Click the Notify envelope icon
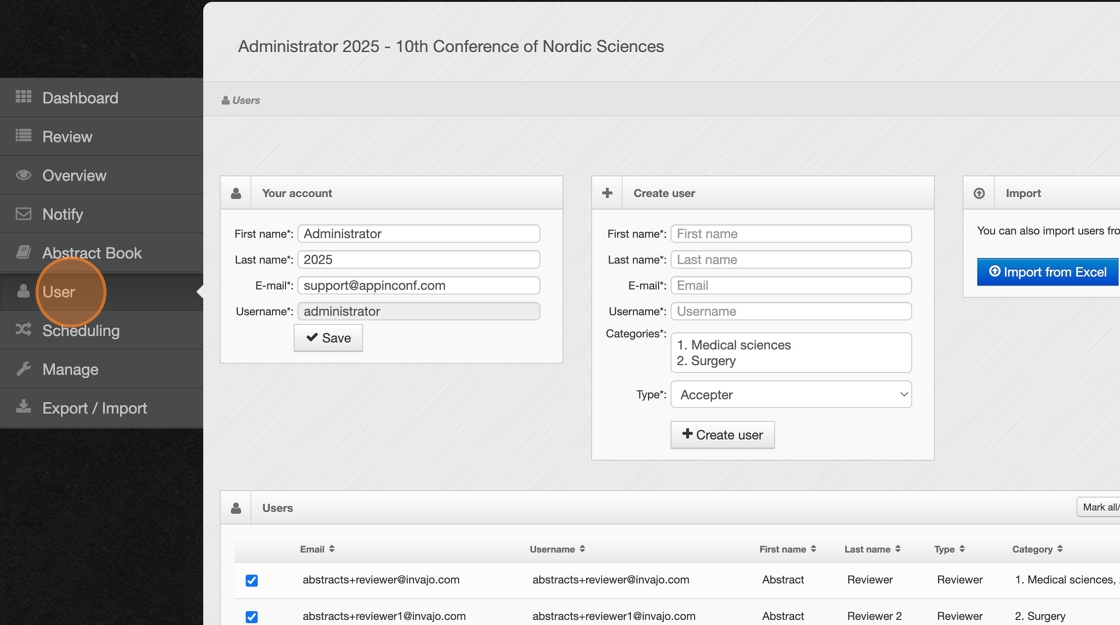 pyautogui.click(x=23, y=214)
